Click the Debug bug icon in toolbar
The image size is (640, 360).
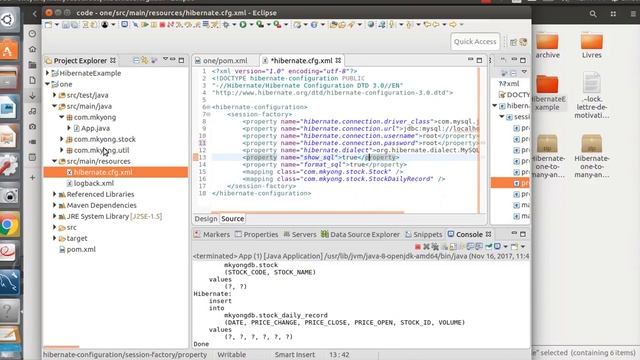pyautogui.click(x=226, y=25)
